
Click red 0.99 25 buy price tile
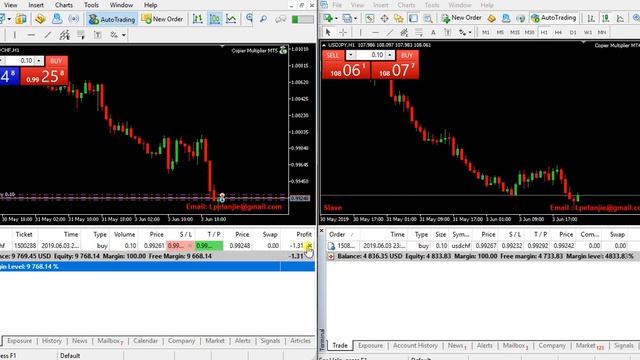click(x=44, y=76)
